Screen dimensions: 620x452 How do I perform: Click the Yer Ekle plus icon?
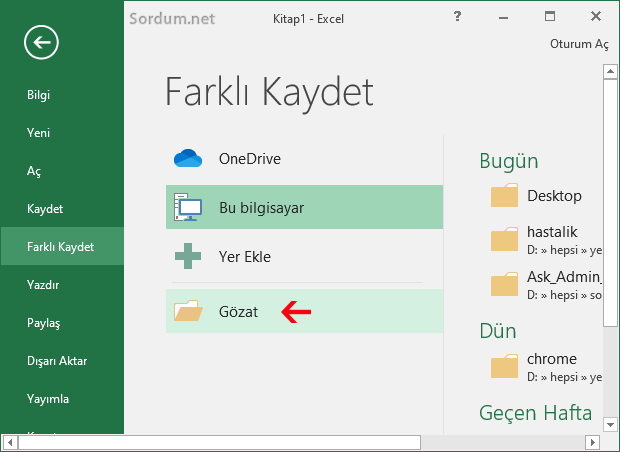(188, 256)
